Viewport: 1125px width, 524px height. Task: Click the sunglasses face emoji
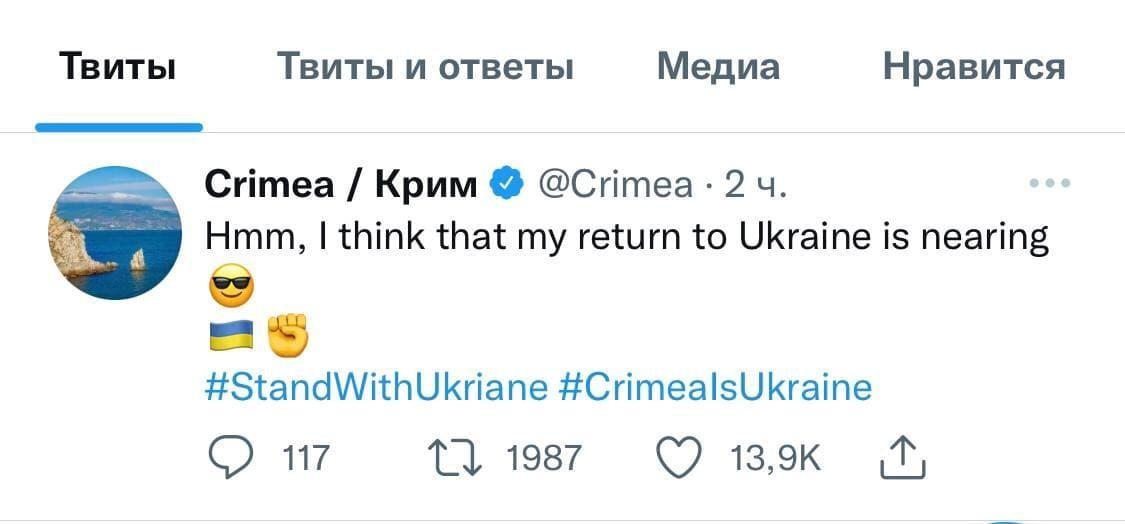point(232,290)
